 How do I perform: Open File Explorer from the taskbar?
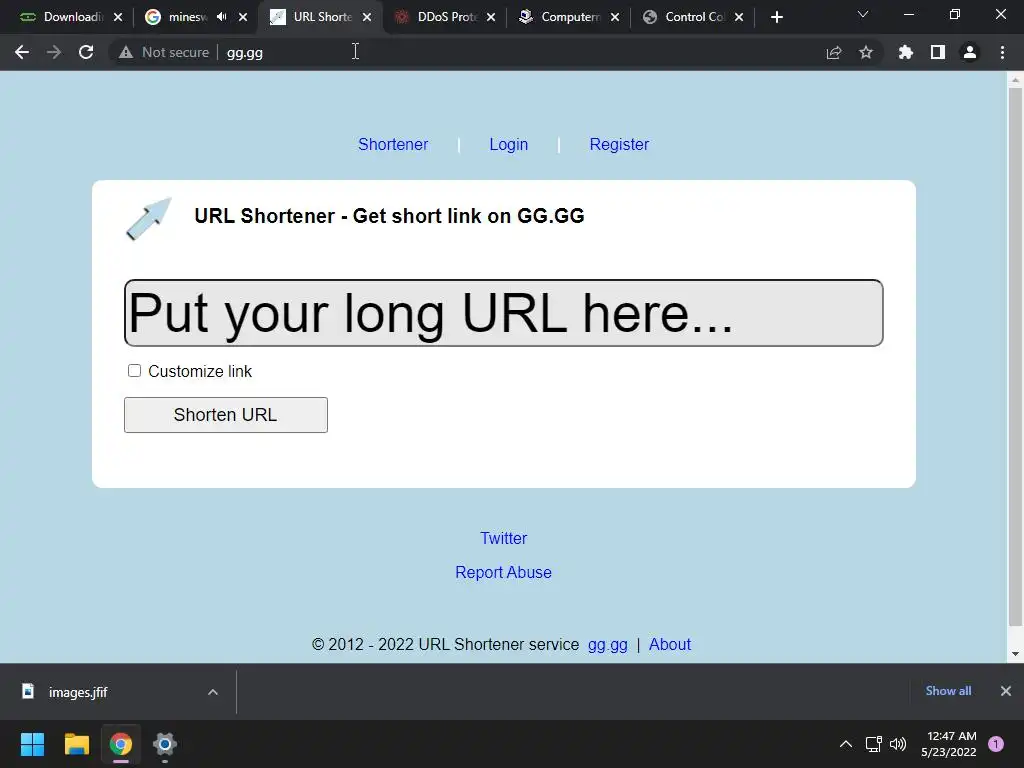[76, 744]
